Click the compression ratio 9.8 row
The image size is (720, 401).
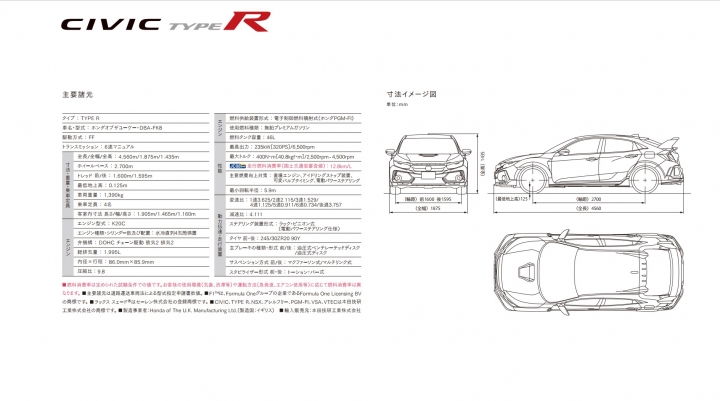pos(142,271)
